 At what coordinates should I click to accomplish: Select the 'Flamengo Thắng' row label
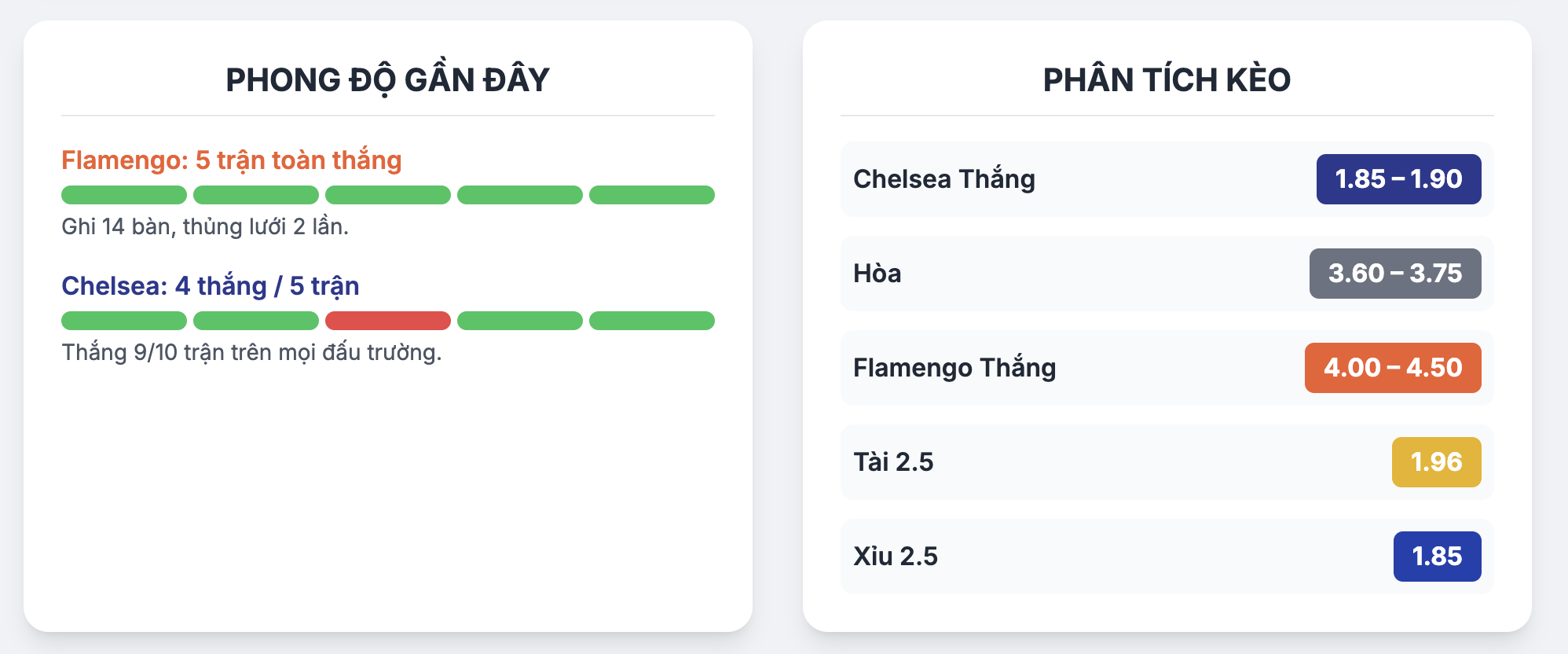coord(954,368)
